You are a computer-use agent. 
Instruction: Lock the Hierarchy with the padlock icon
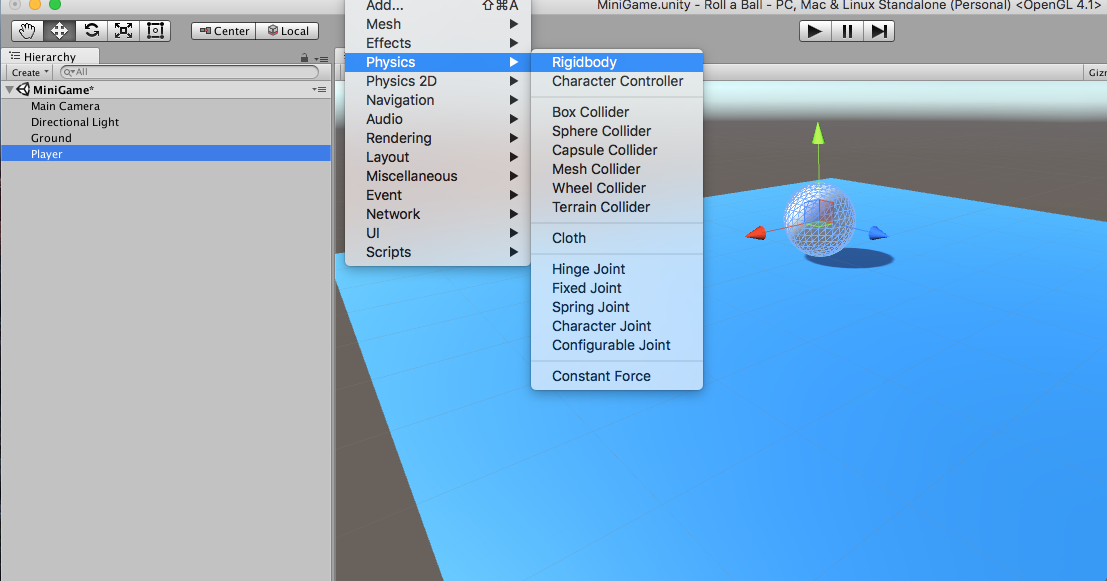[x=305, y=57]
